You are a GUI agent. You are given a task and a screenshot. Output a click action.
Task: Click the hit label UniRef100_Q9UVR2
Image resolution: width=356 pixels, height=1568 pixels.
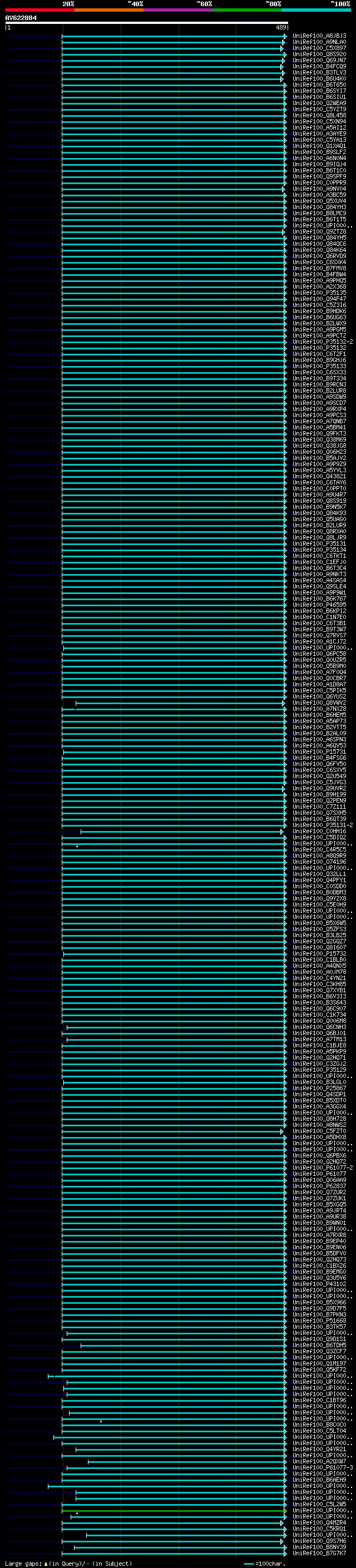[319, 788]
